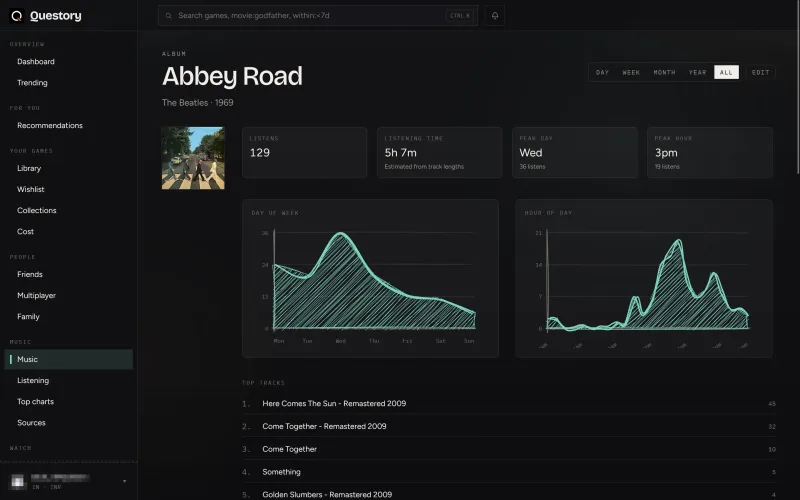The width and height of the screenshot is (800, 500).
Task: Open the Friends page
Action: [x=30, y=274]
